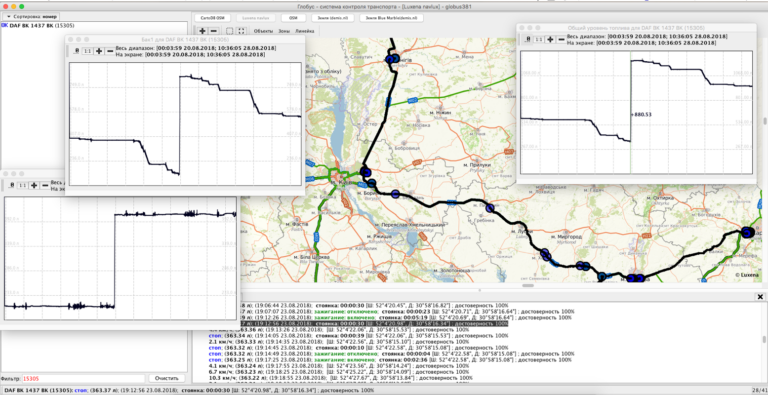Open the Объекты toolbar menu

[x=264, y=31]
